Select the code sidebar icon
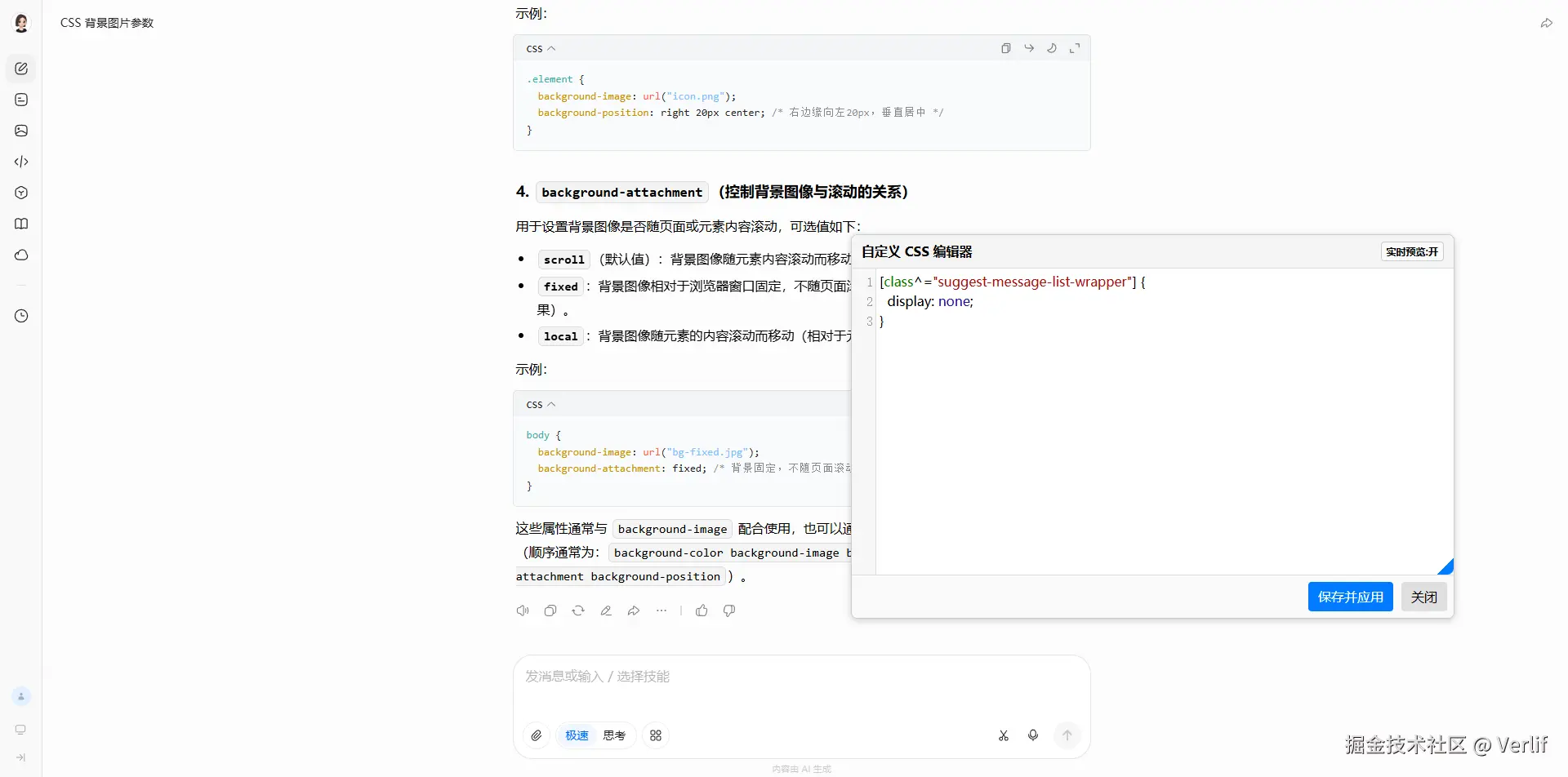 point(21,162)
